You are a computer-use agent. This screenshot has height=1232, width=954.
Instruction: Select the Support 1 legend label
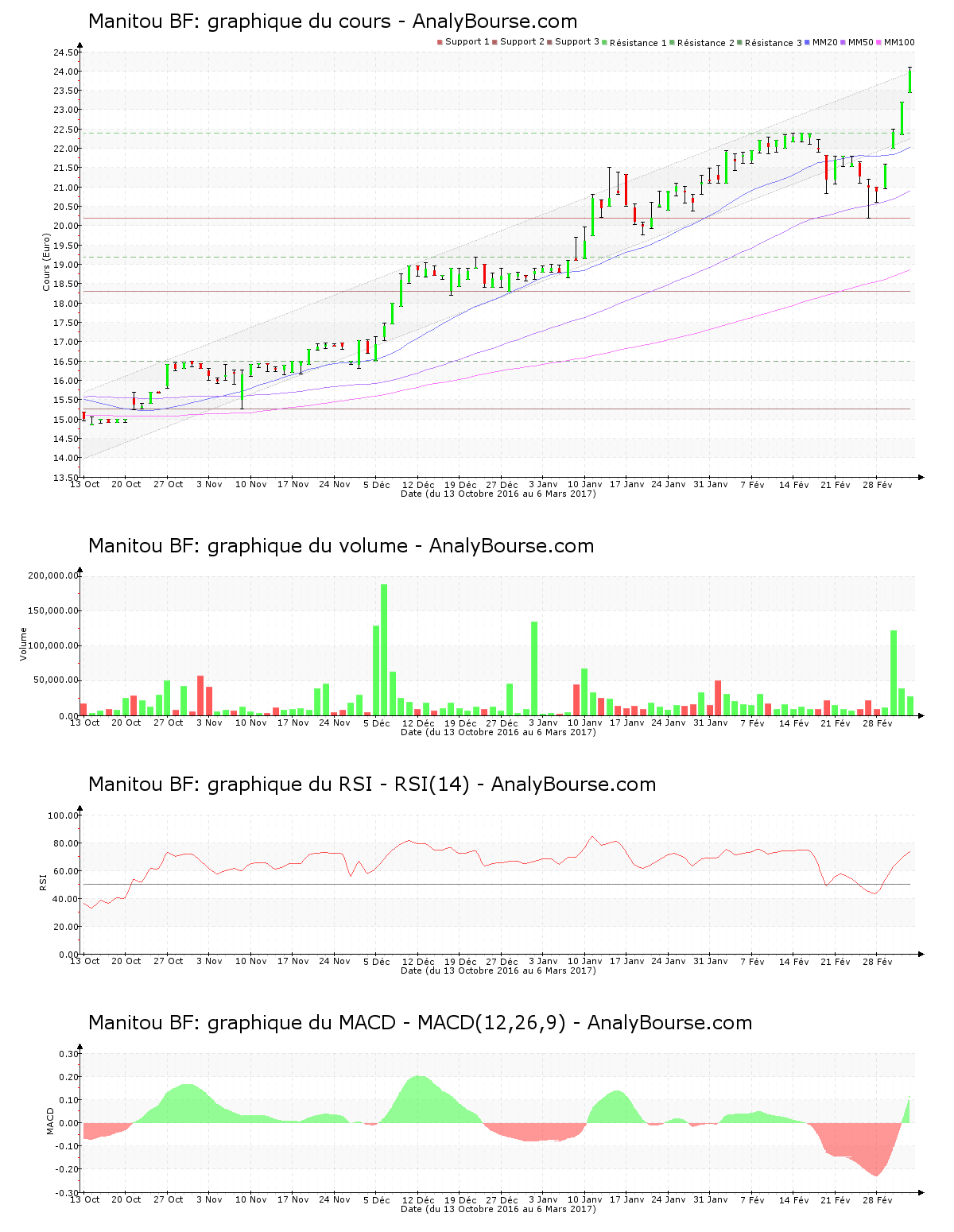pyautogui.click(x=467, y=42)
